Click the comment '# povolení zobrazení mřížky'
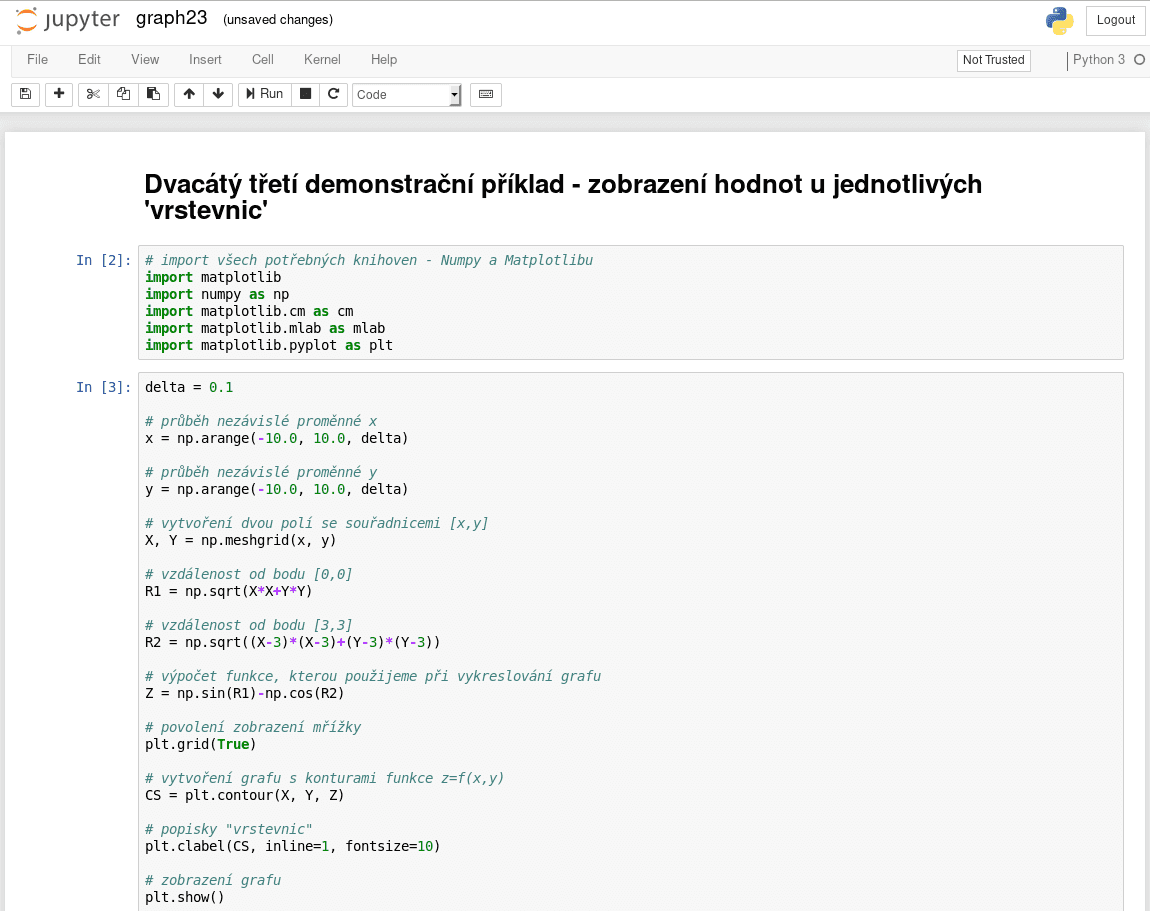This screenshot has height=911, width=1150. point(253,728)
